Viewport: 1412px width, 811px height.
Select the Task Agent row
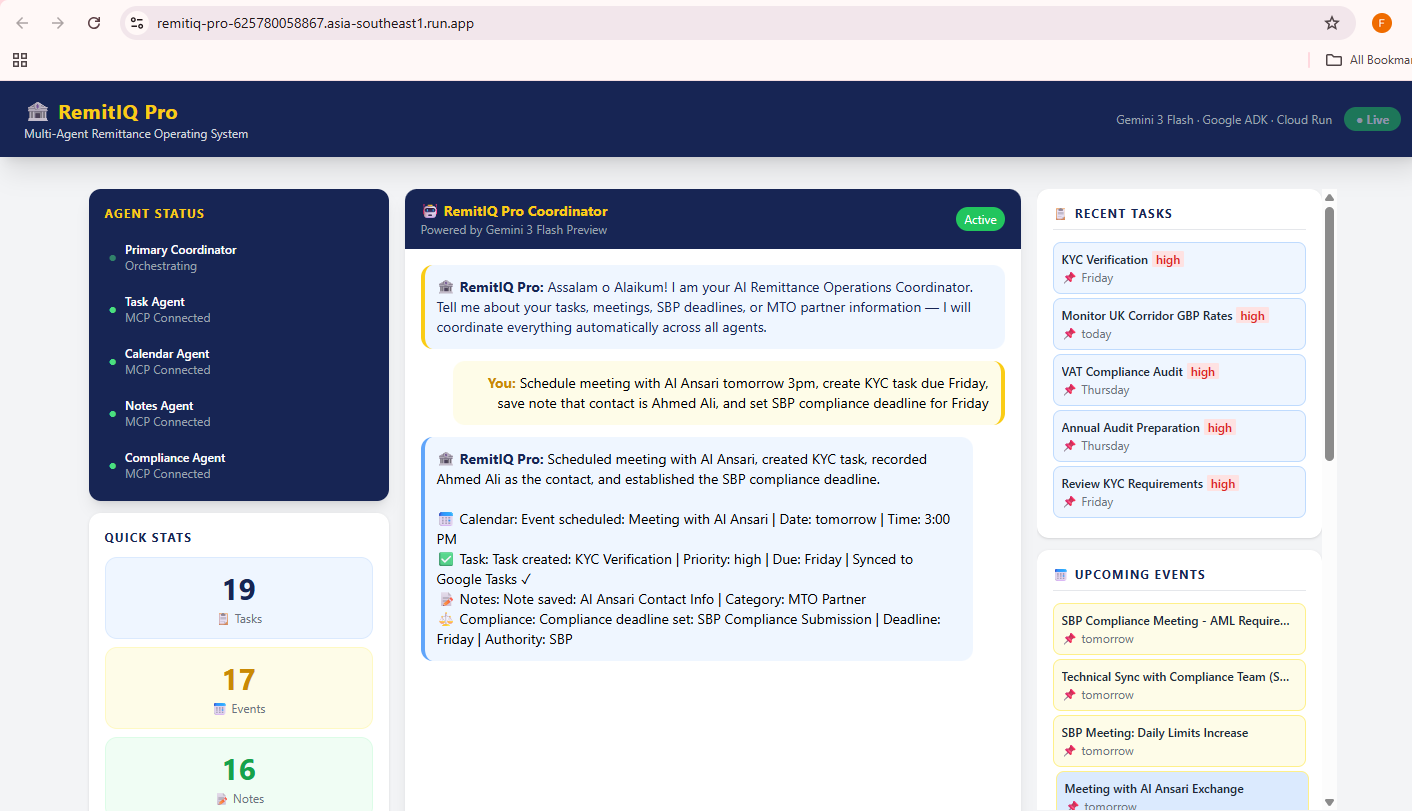point(239,309)
